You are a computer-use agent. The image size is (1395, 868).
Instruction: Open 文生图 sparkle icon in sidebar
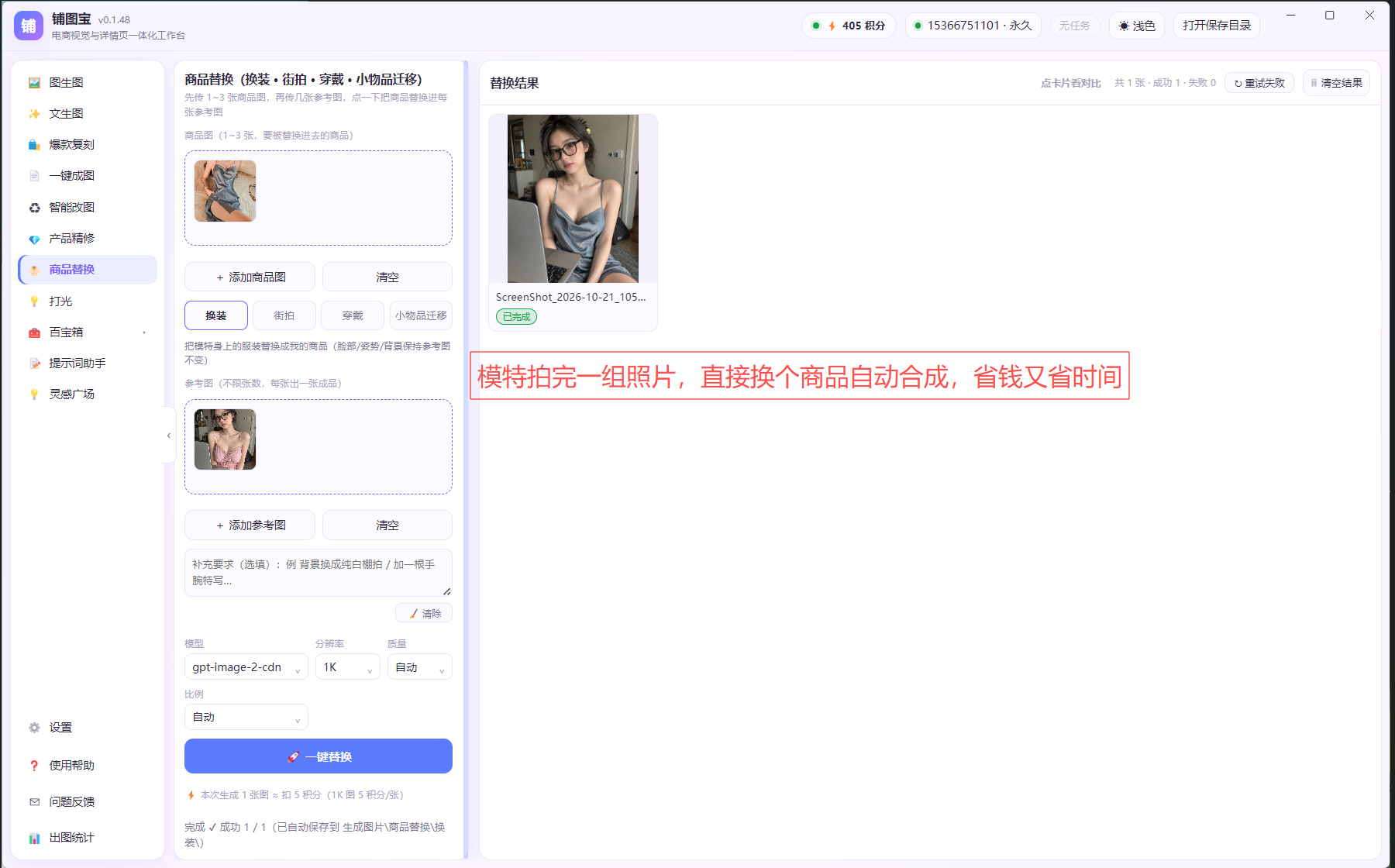pyautogui.click(x=34, y=114)
